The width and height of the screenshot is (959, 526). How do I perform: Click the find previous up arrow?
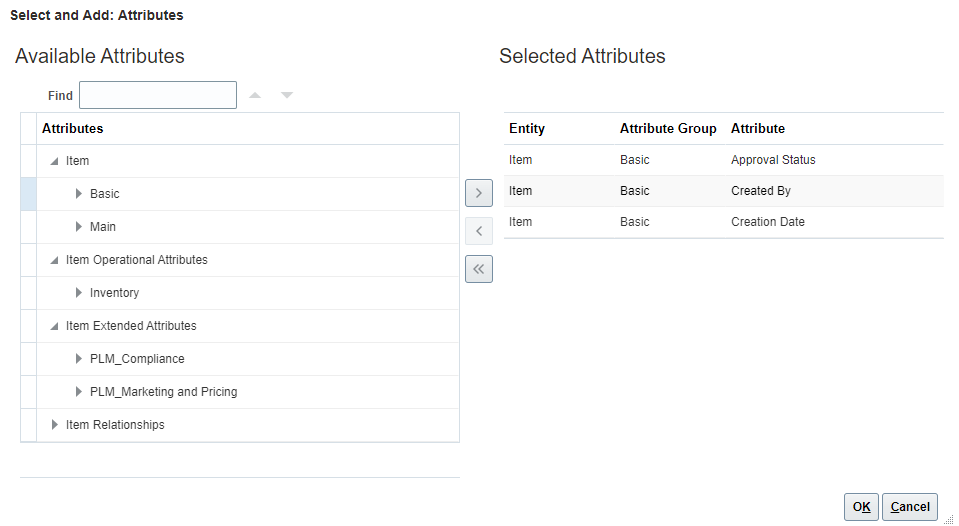tap(255, 96)
